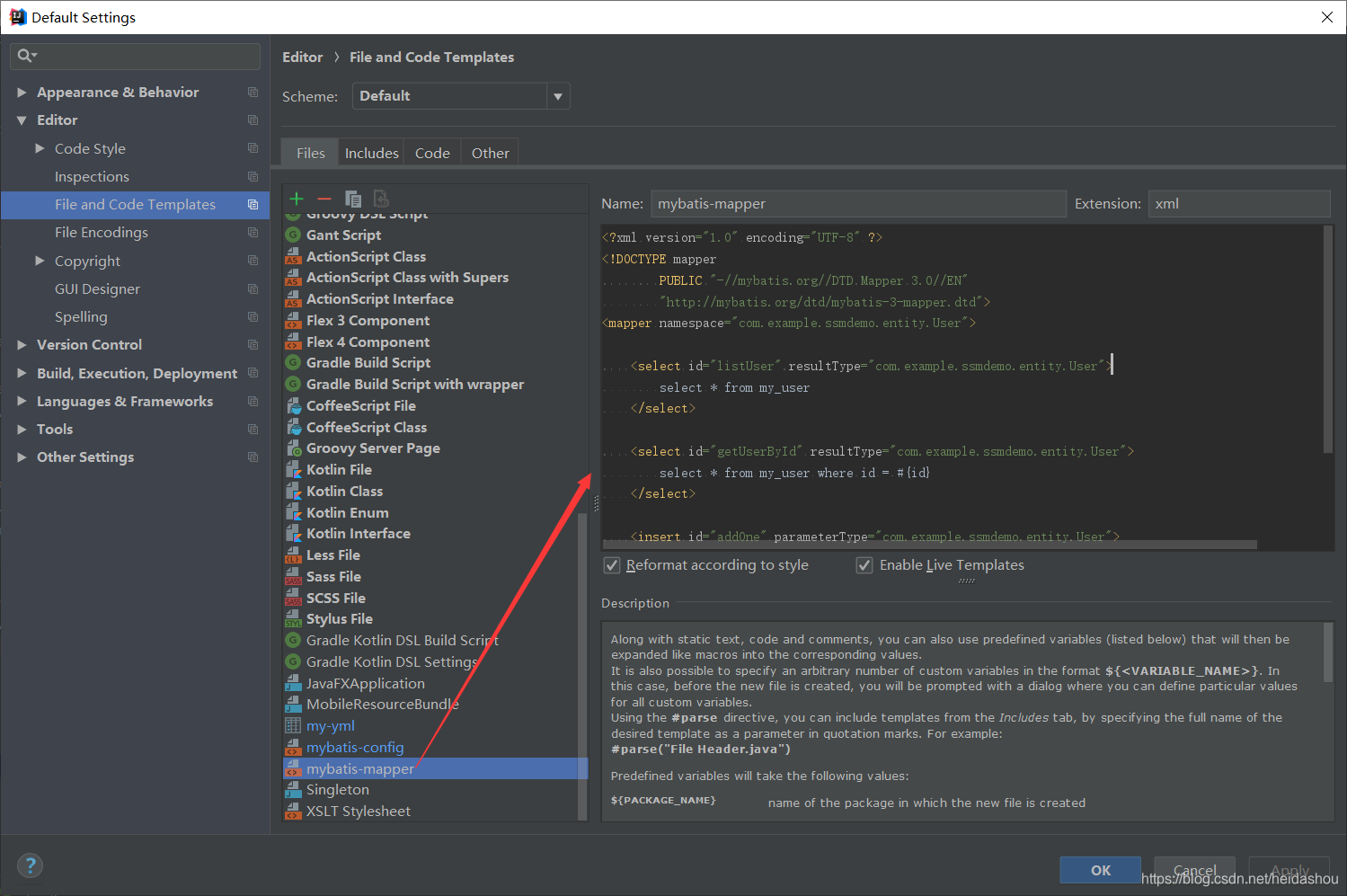
Task: Click the Gradle Build Script icon
Action: (293, 363)
